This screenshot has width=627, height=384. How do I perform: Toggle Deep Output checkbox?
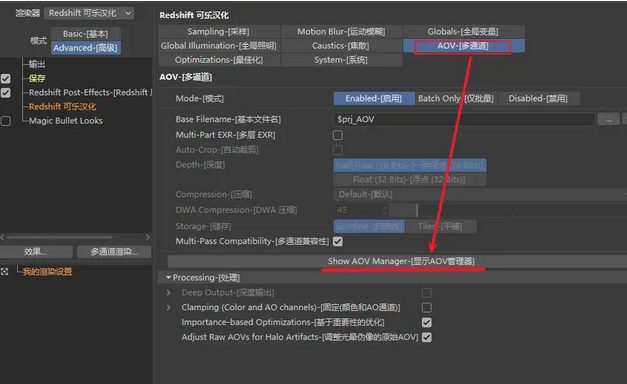point(427,293)
